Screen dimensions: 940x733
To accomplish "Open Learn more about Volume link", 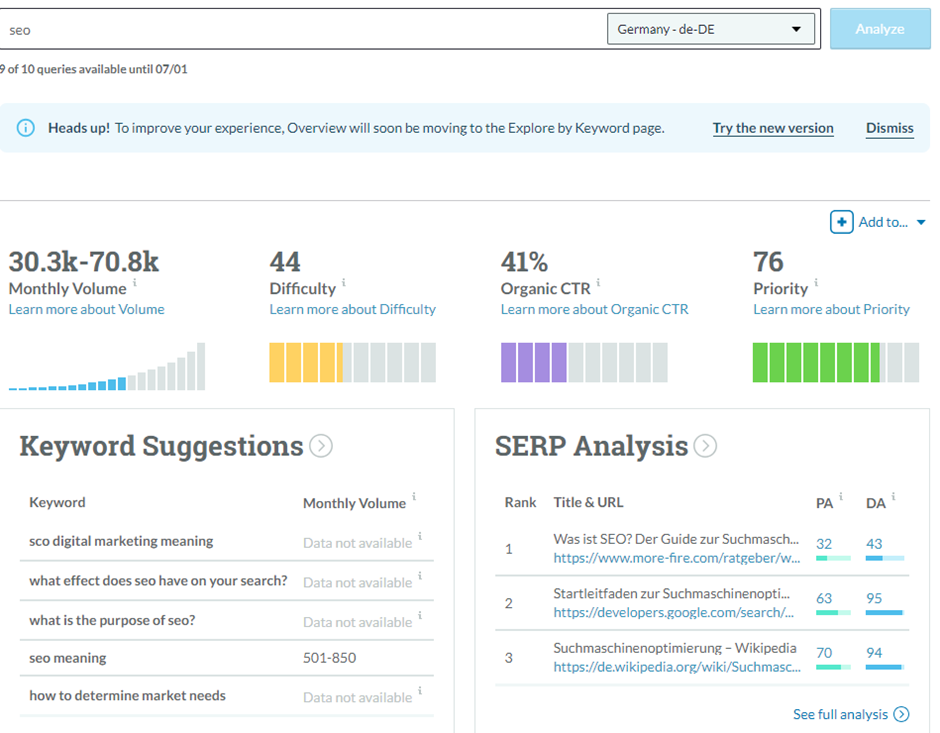I will pyautogui.click(x=87, y=310).
